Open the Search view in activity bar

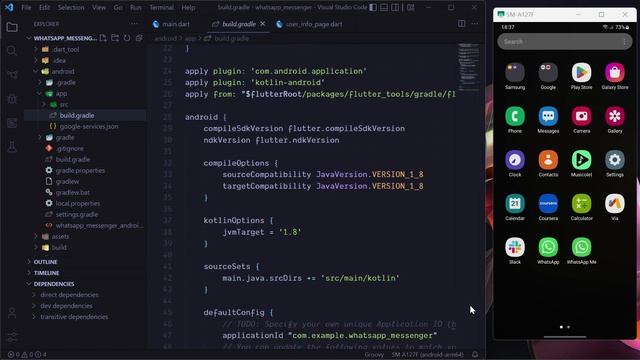click(12, 51)
